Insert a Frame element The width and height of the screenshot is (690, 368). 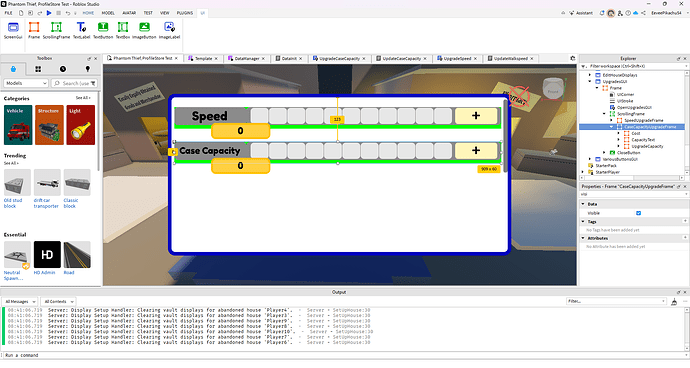coord(34,30)
